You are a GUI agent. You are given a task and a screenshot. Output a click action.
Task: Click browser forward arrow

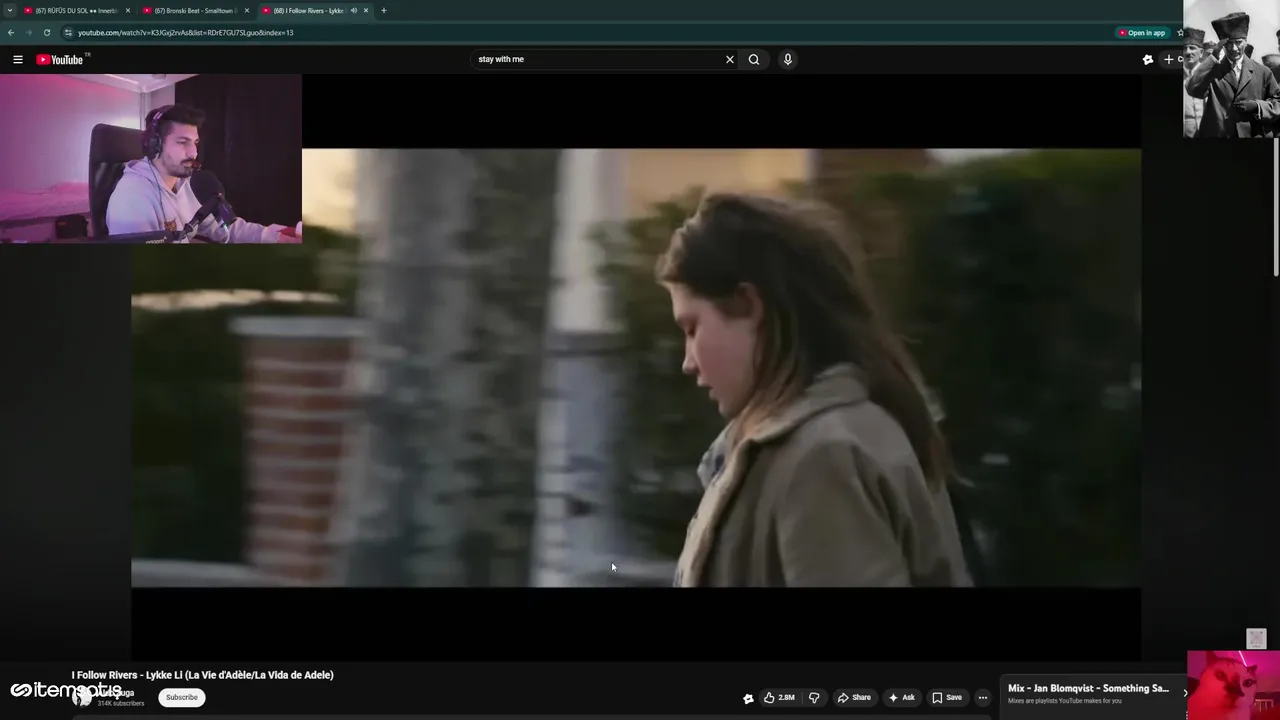pyautogui.click(x=29, y=32)
